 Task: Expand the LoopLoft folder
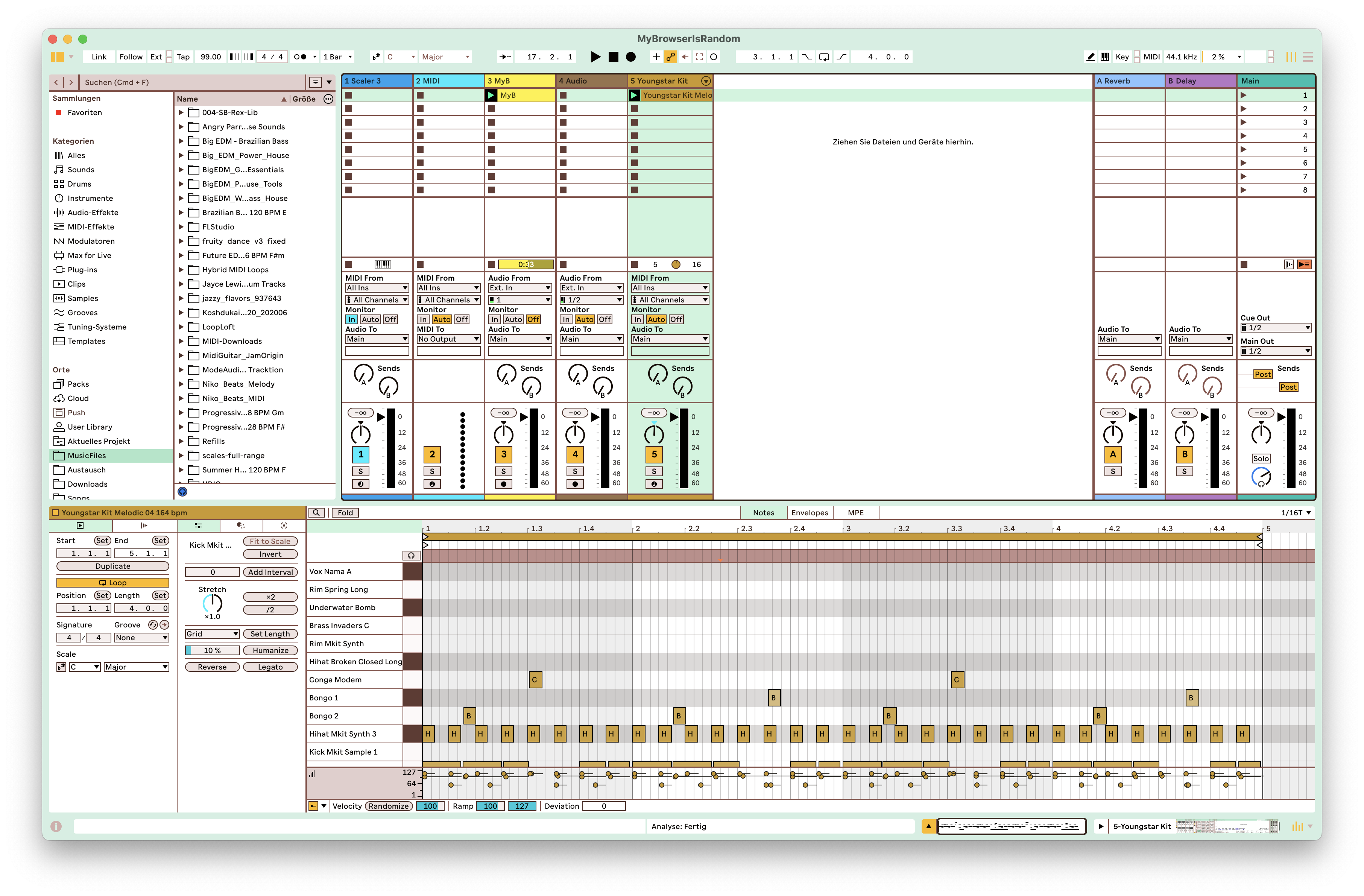click(181, 327)
